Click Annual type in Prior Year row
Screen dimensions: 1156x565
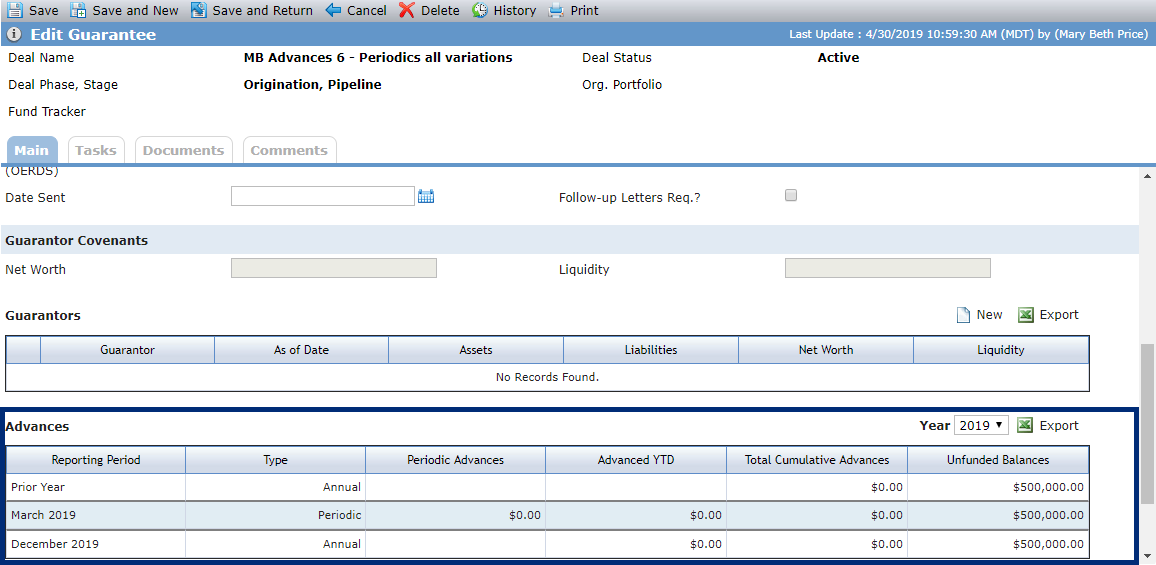pos(342,487)
